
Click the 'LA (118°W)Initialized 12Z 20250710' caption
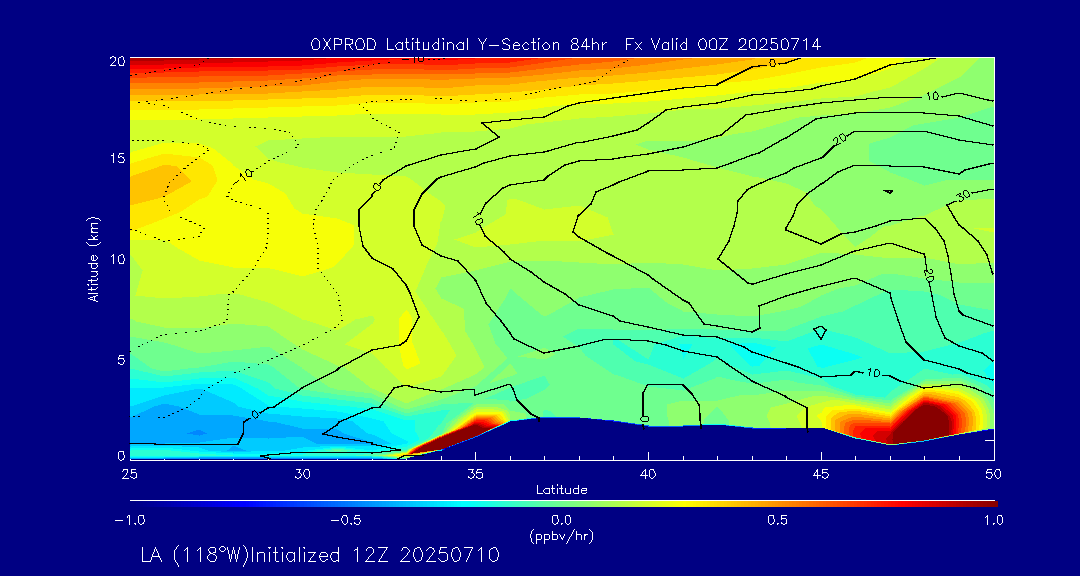point(320,555)
